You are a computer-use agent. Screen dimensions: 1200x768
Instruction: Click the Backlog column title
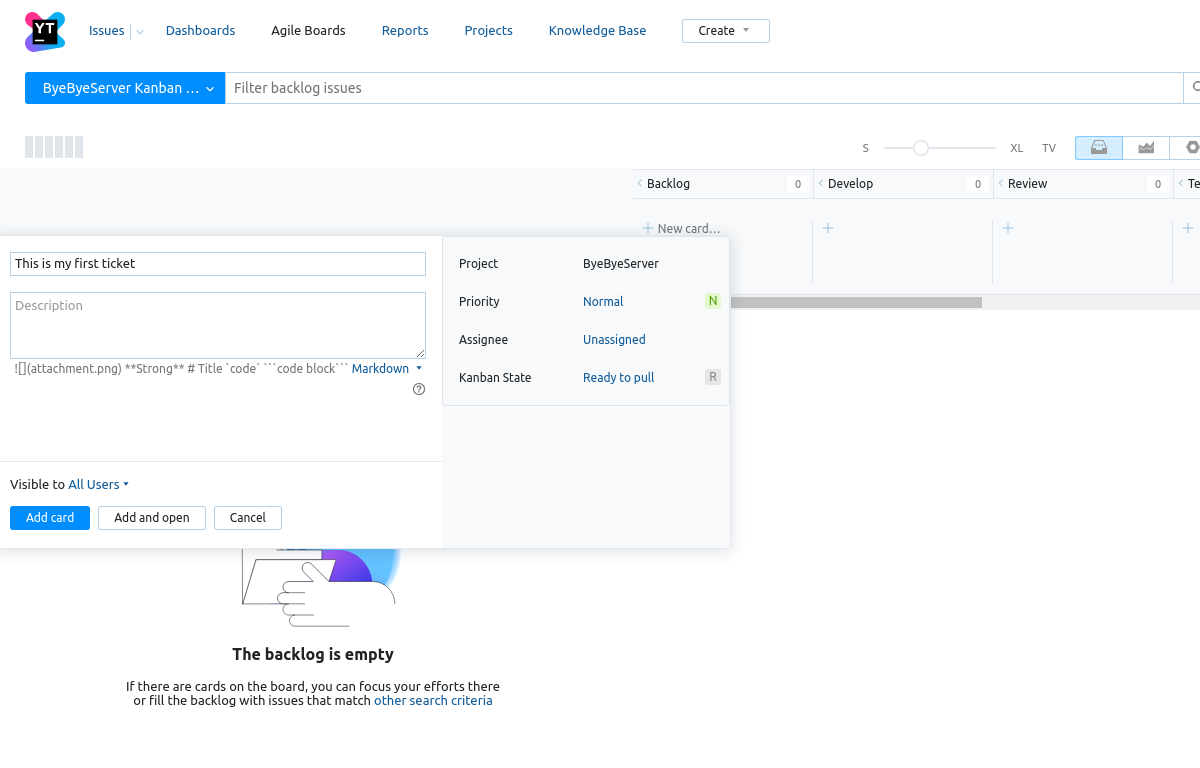[x=669, y=184]
